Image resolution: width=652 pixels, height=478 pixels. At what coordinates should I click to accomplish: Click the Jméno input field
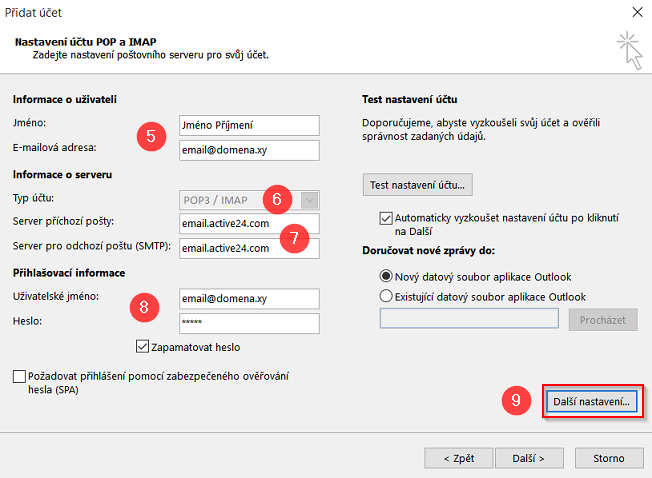coord(247,125)
